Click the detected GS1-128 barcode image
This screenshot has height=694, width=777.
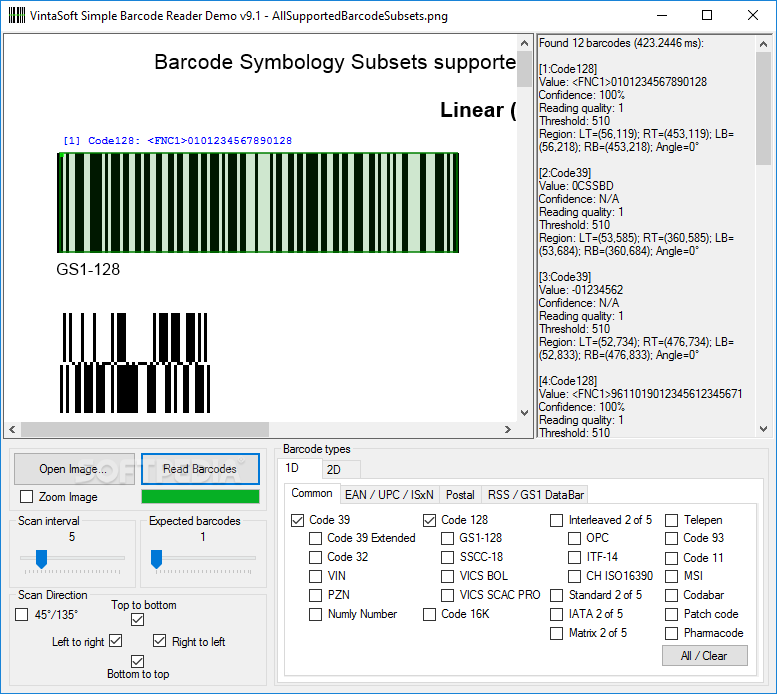[258, 203]
